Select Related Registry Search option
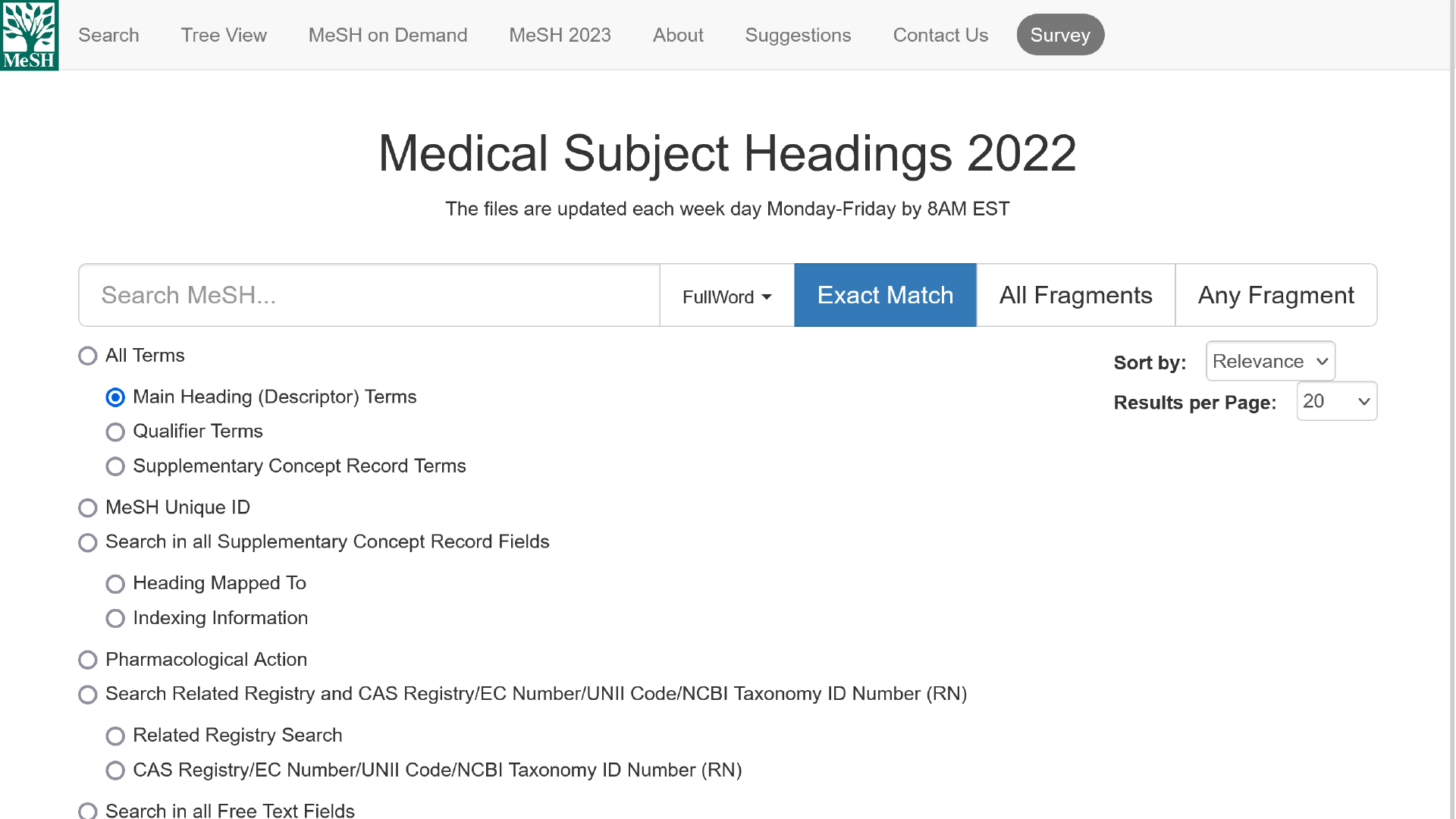Viewport: 1456px width, 819px height. 115,736
